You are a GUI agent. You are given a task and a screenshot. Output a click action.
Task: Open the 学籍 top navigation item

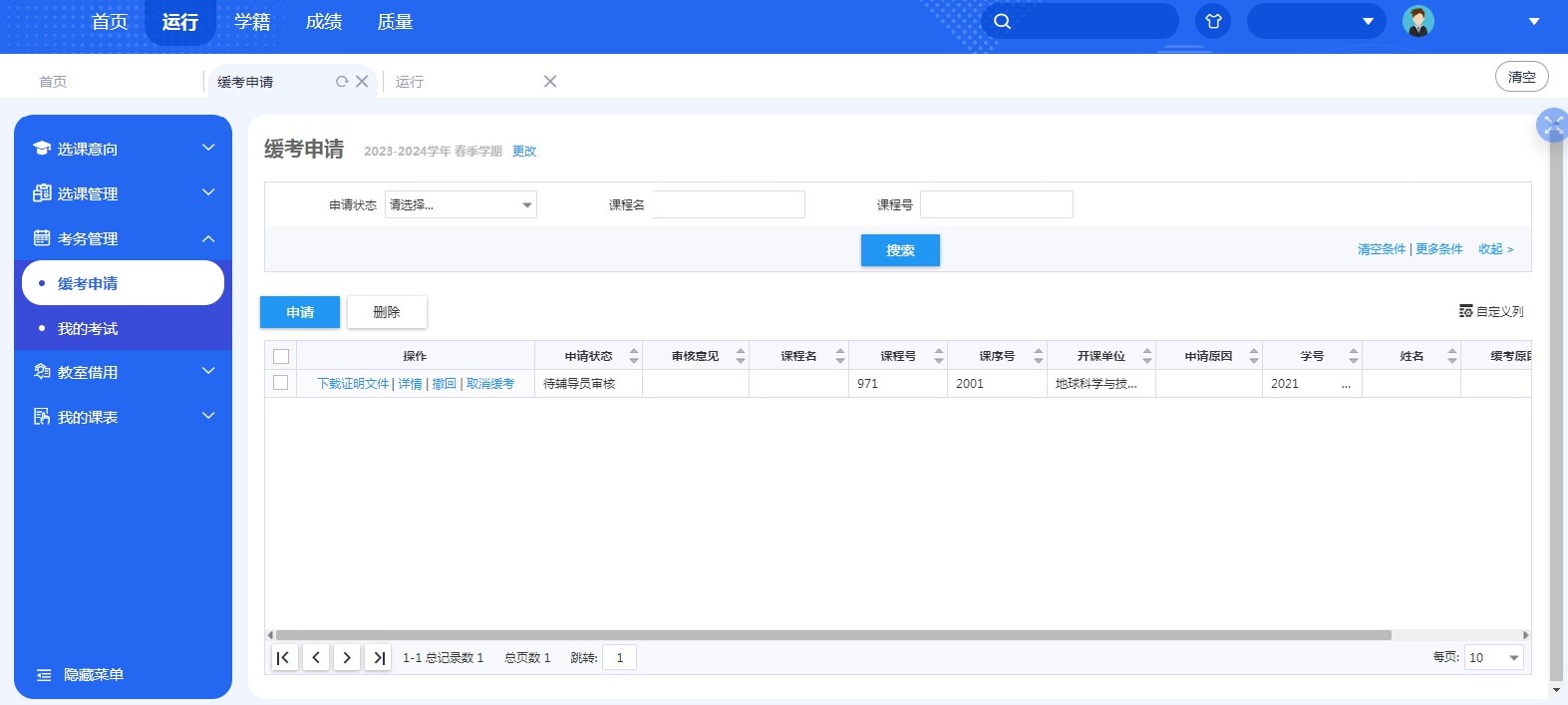click(252, 22)
